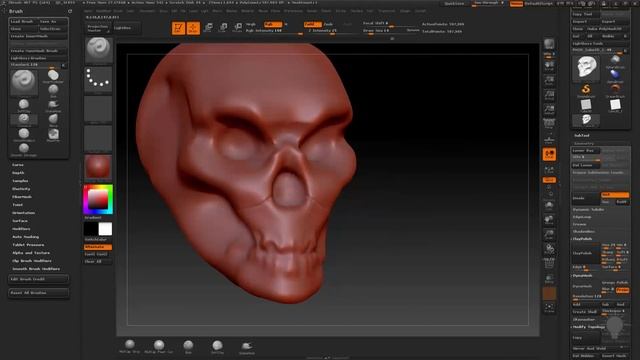Toggle the Floor grid

pyautogui.click(x=549, y=139)
